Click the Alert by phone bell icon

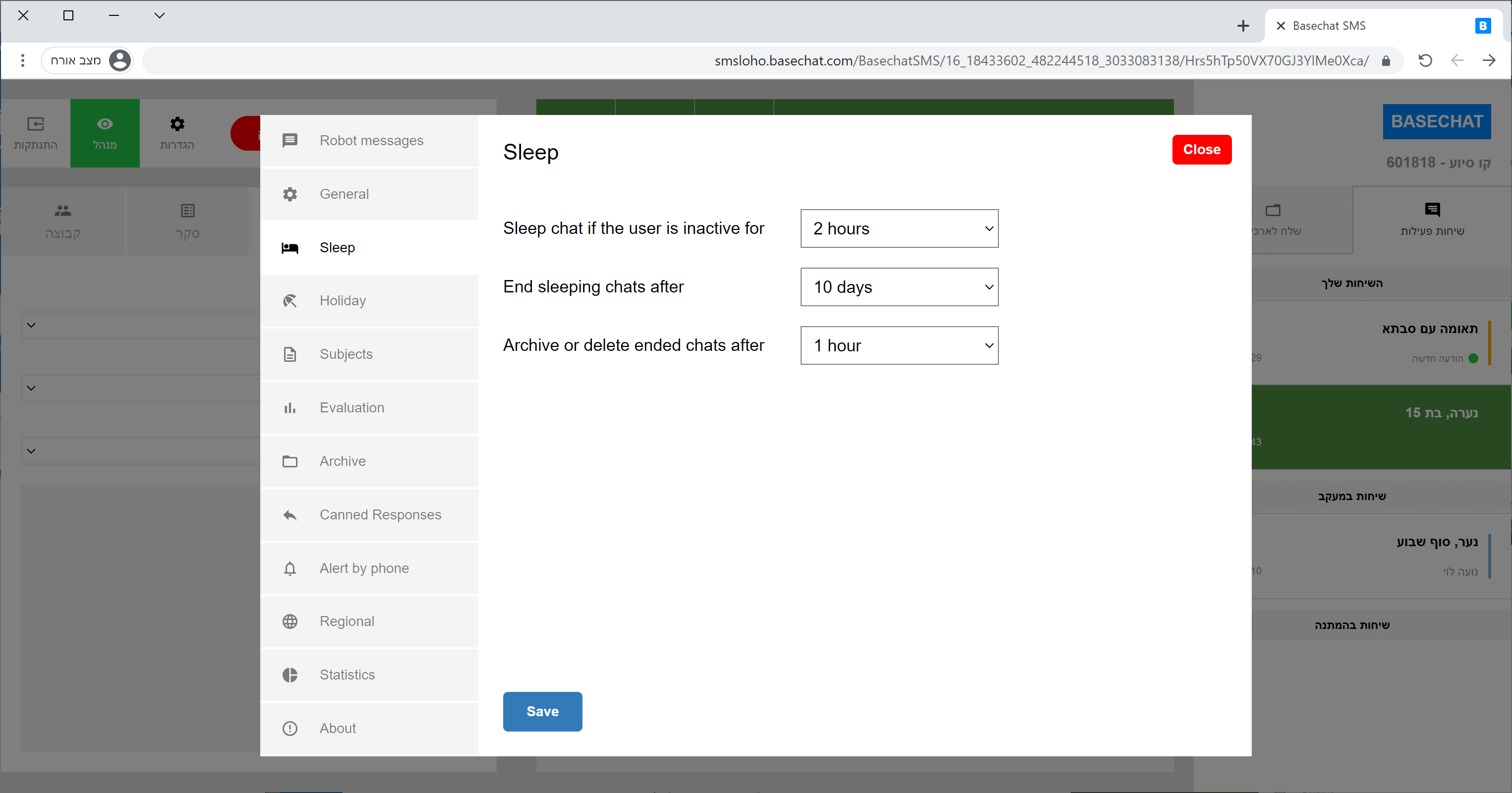(x=290, y=568)
